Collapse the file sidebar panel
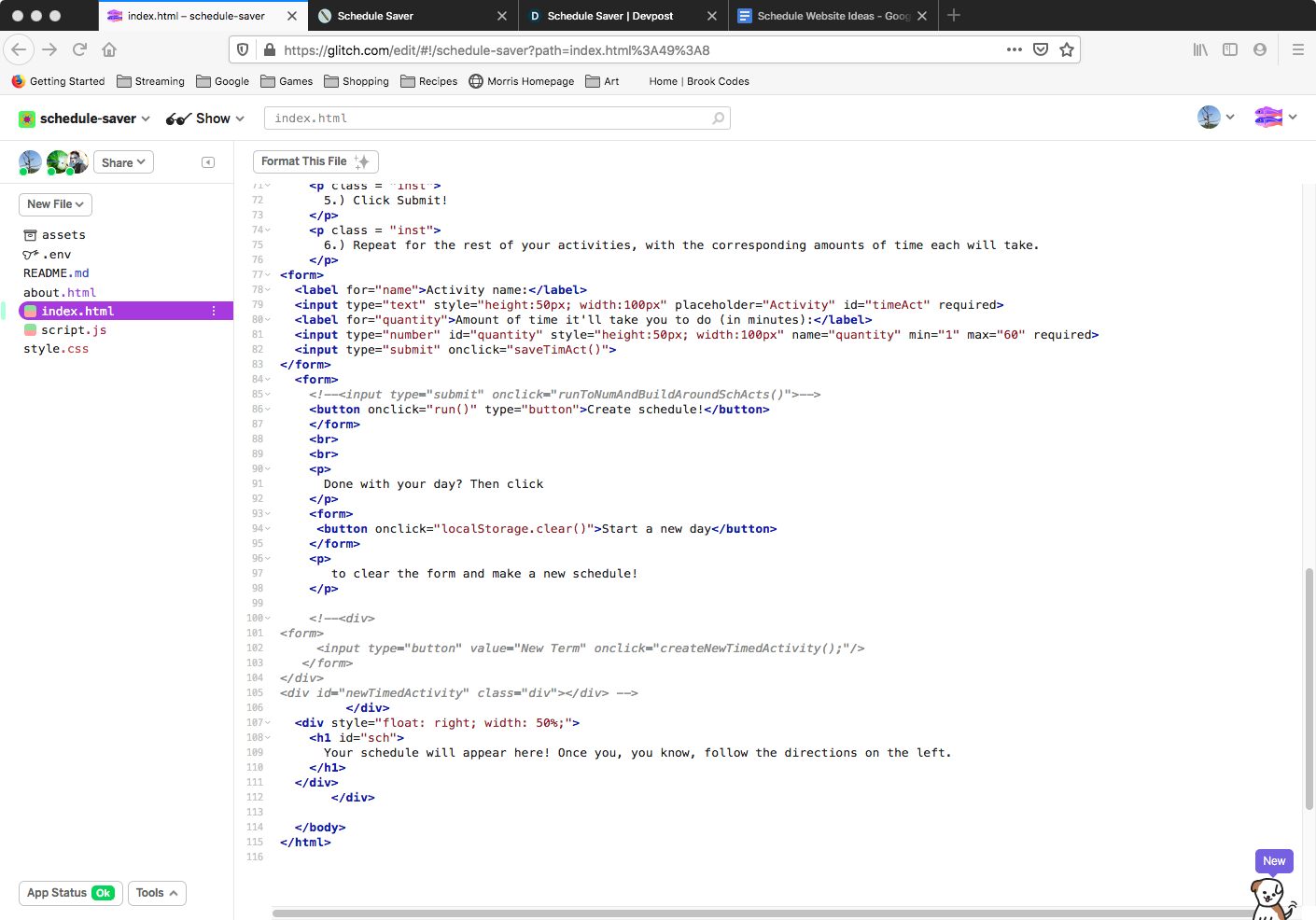The width and height of the screenshot is (1316, 920). (208, 162)
